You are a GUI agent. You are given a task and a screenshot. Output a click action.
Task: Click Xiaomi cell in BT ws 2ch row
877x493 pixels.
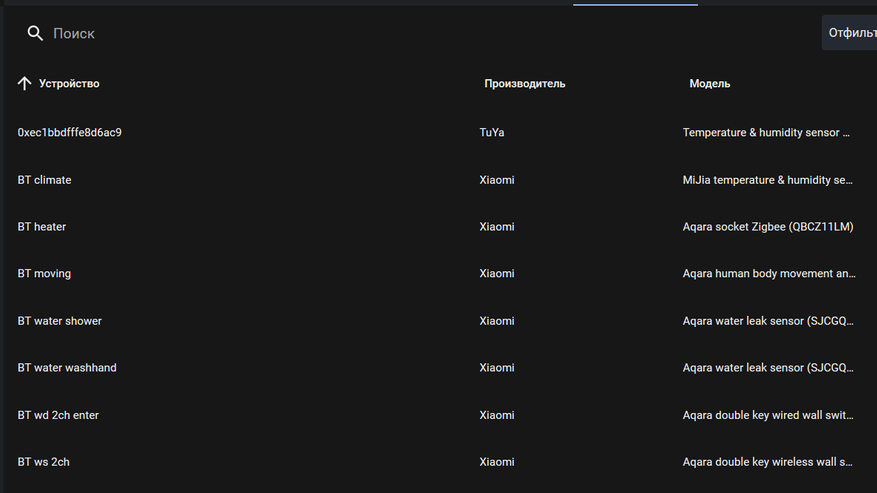[497, 462]
